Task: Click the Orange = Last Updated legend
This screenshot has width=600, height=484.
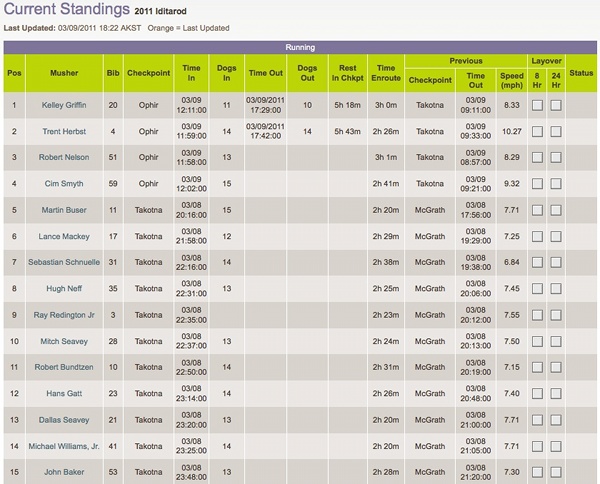Action: (x=188, y=28)
